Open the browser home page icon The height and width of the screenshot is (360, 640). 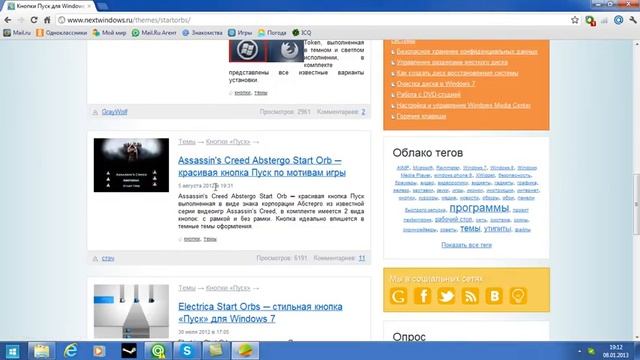tap(47, 20)
